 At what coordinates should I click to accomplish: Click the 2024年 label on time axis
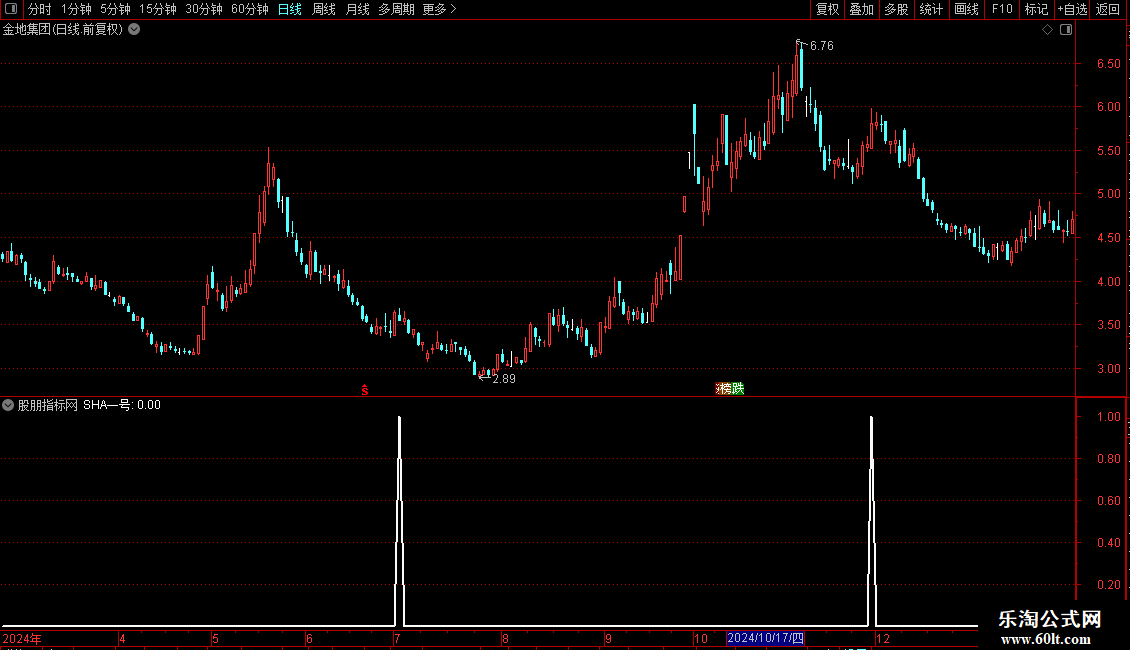point(22,638)
